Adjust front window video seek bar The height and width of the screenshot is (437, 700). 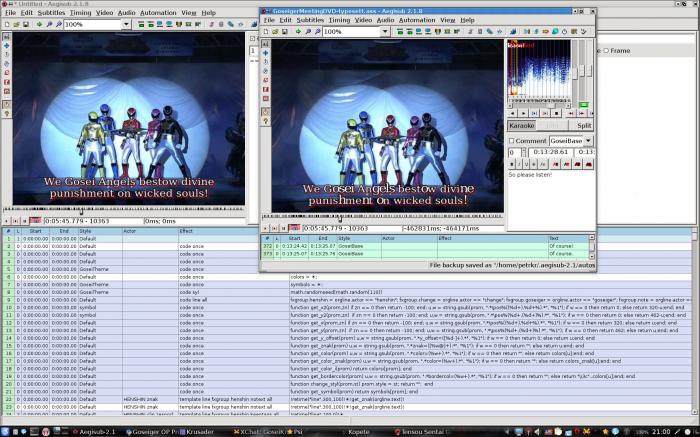[x=383, y=217]
